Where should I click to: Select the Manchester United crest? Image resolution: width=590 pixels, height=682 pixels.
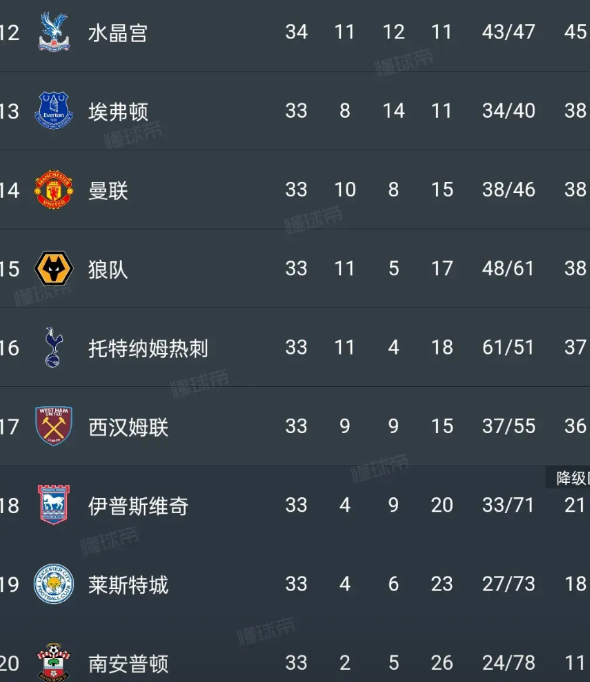coord(54,190)
